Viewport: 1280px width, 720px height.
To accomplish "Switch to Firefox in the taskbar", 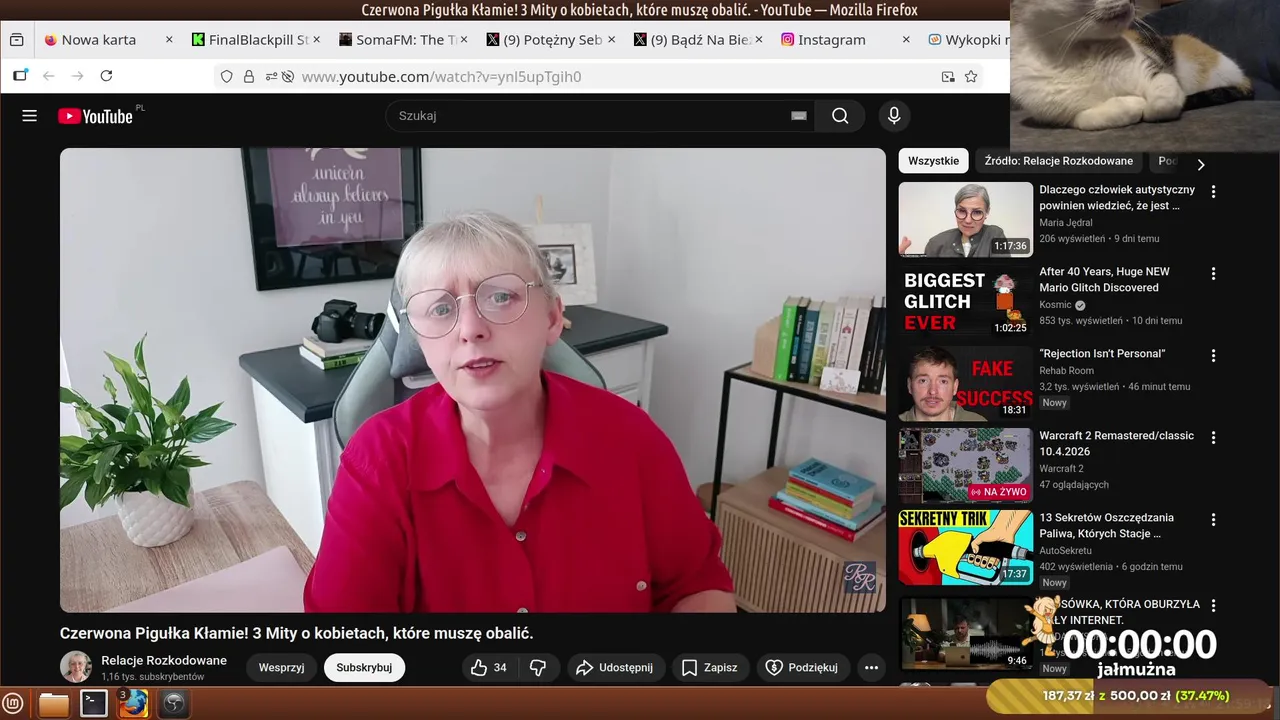I will point(133,704).
